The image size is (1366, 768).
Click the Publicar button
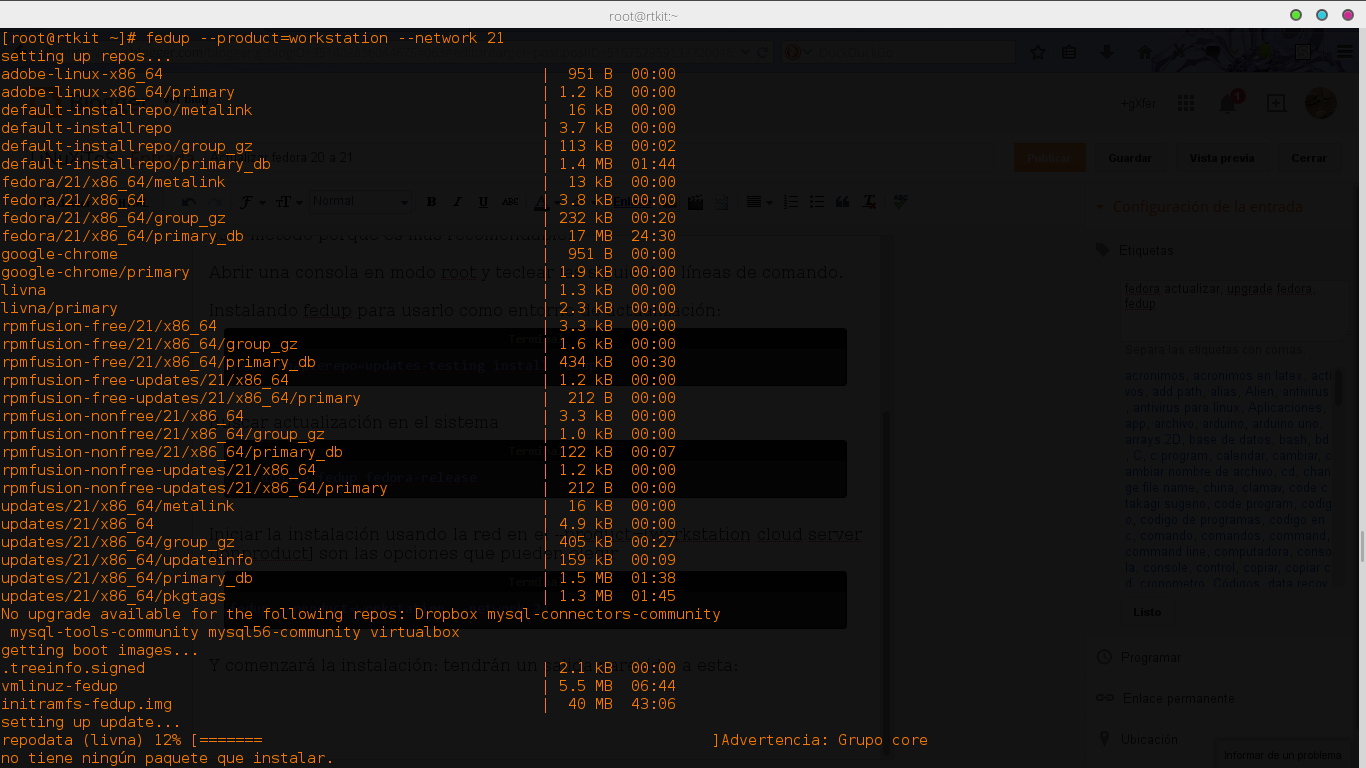[x=1049, y=158]
